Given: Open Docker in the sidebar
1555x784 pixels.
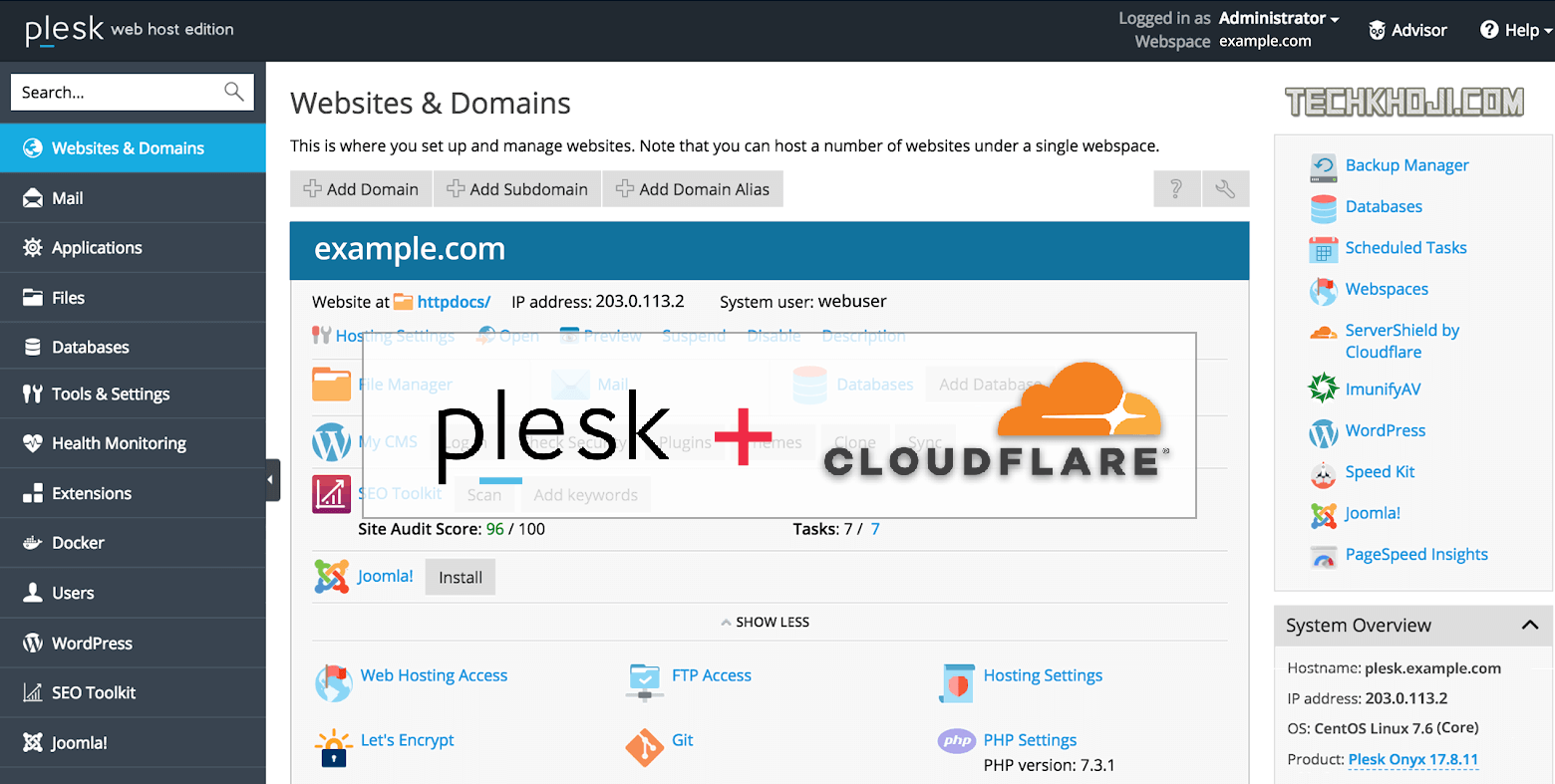Looking at the screenshot, I should [134, 543].
